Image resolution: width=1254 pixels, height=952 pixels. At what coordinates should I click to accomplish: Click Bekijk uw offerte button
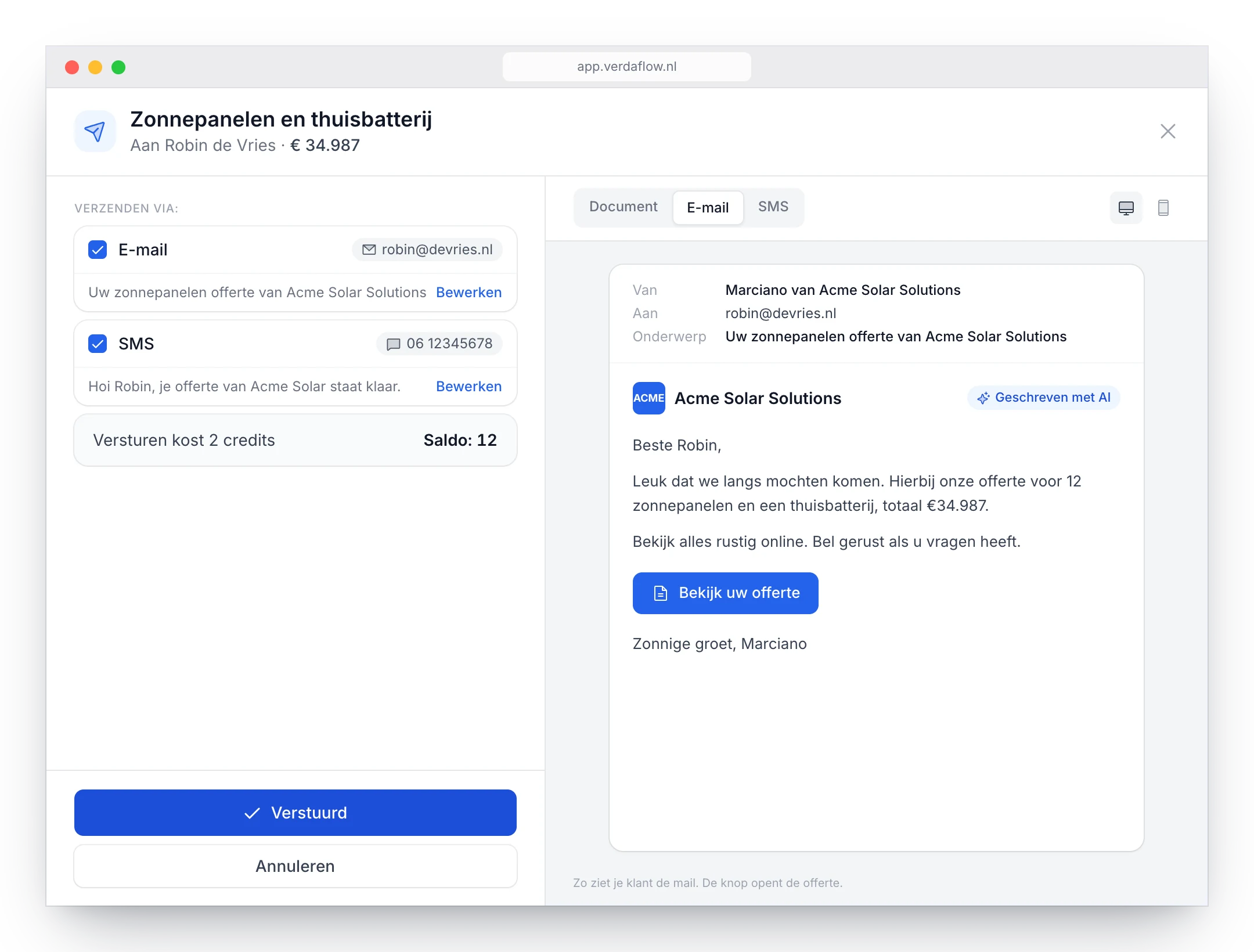(725, 593)
